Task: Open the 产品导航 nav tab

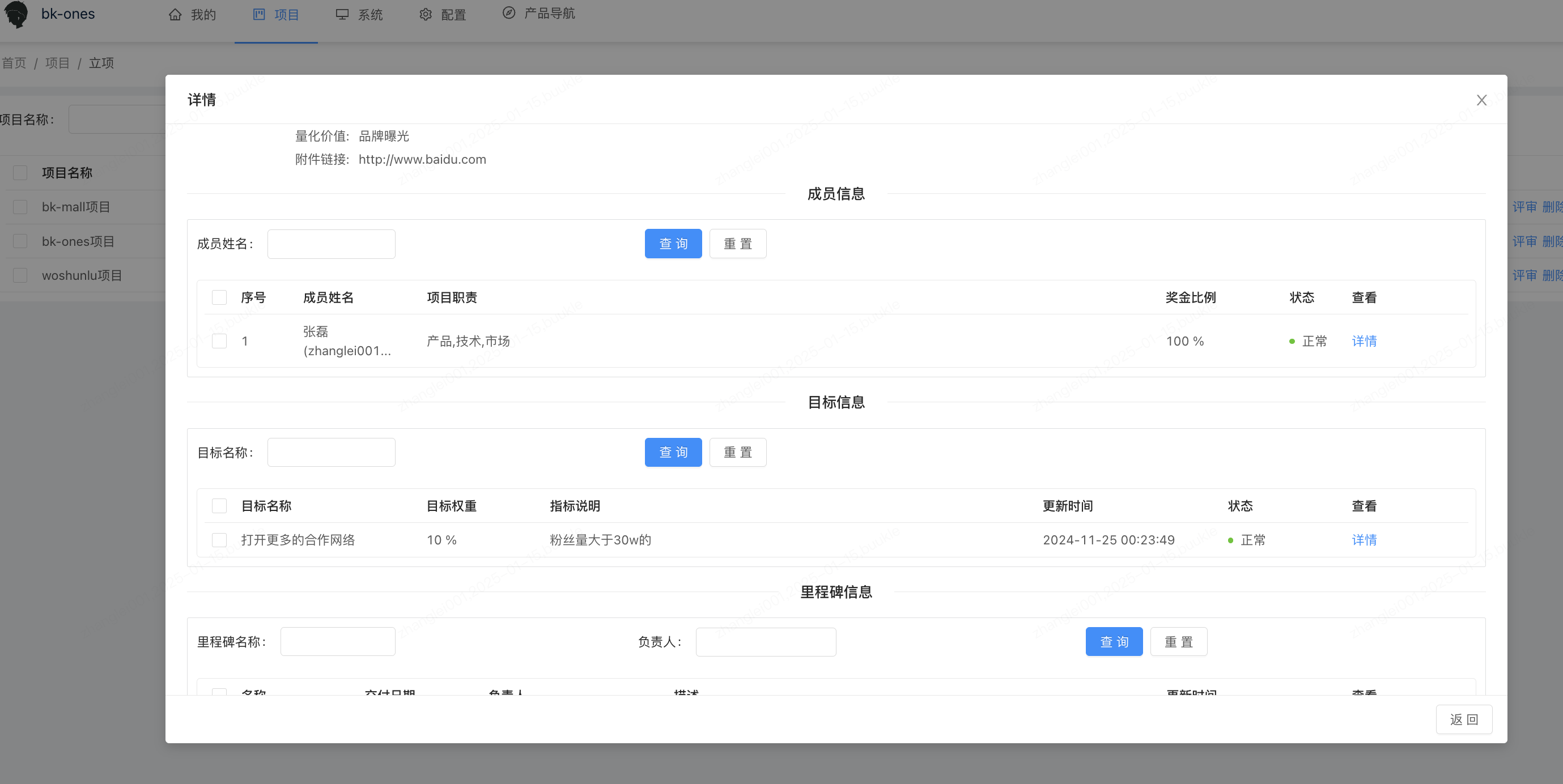Action: click(539, 14)
